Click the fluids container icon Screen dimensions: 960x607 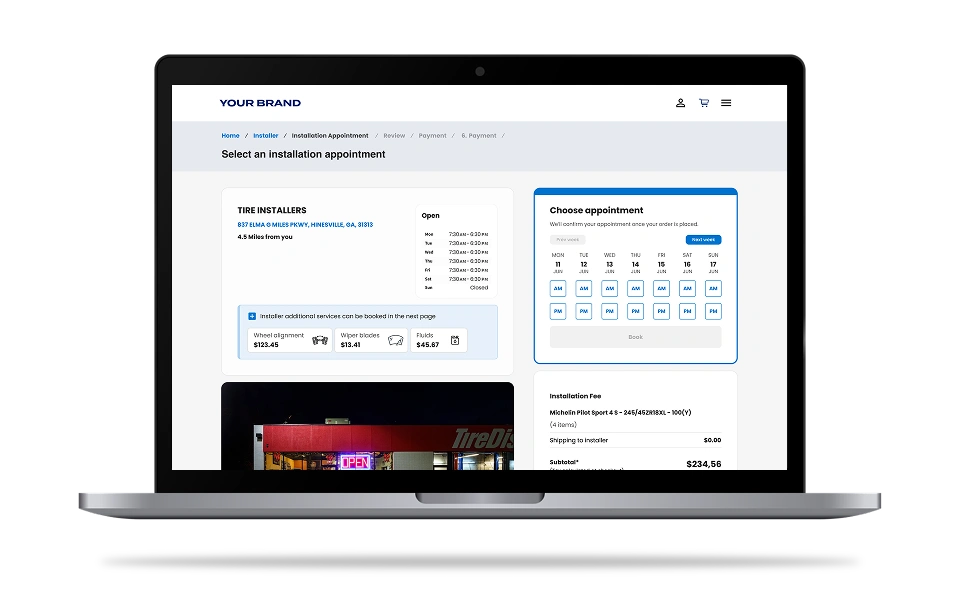point(455,341)
